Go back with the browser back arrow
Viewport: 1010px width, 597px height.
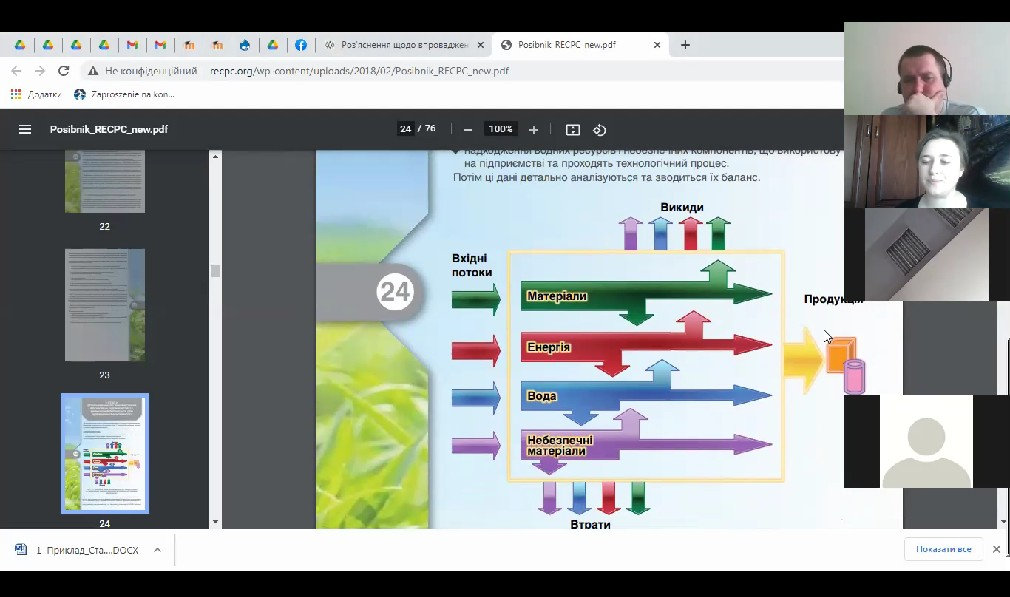pos(16,71)
